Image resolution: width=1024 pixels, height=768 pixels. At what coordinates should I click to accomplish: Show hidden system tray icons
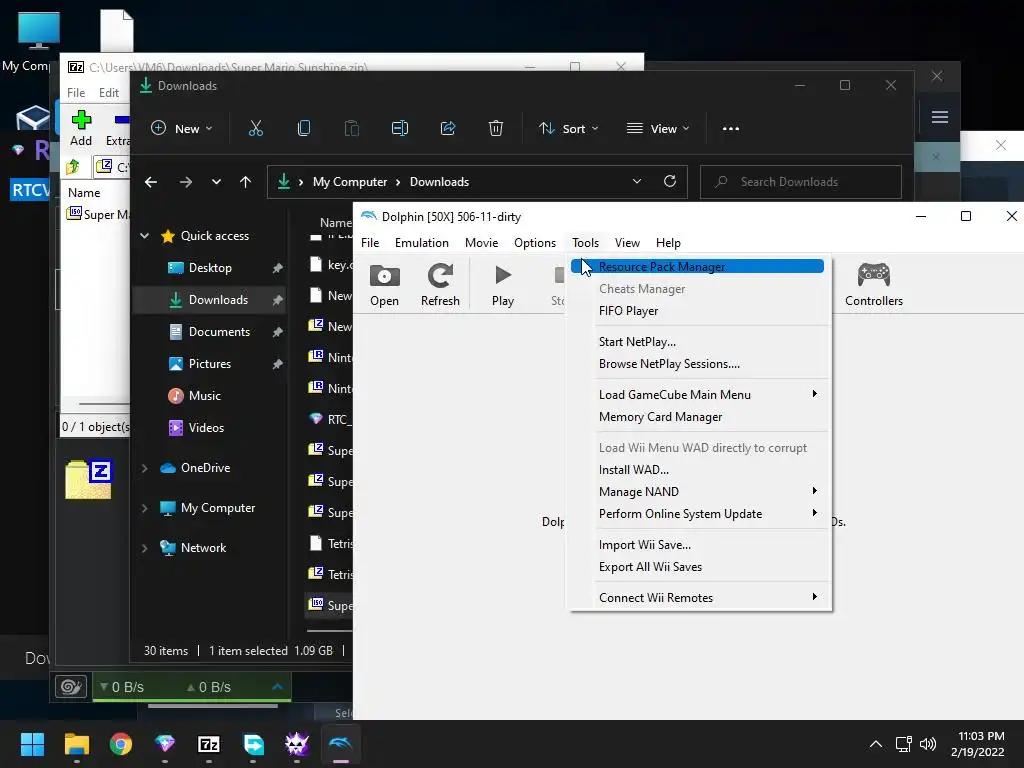tap(876, 744)
